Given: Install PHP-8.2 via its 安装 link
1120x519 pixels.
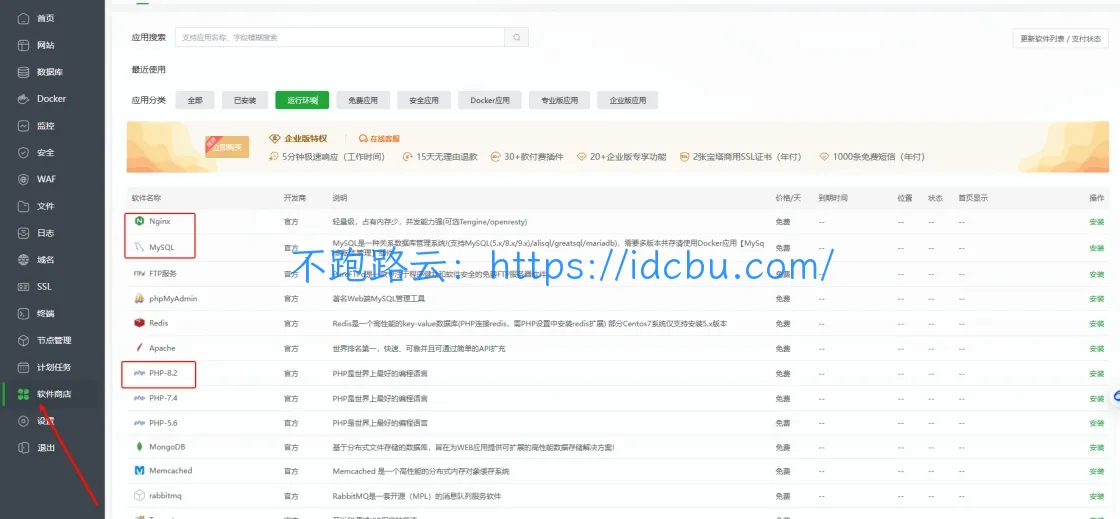Looking at the screenshot, I should pyautogui.click(x=1096, y=374).
